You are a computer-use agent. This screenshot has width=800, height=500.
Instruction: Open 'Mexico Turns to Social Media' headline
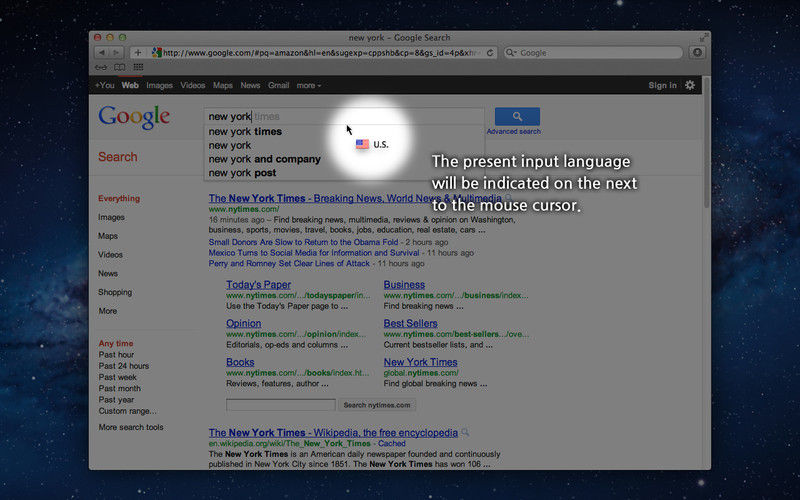coord(314,253)
